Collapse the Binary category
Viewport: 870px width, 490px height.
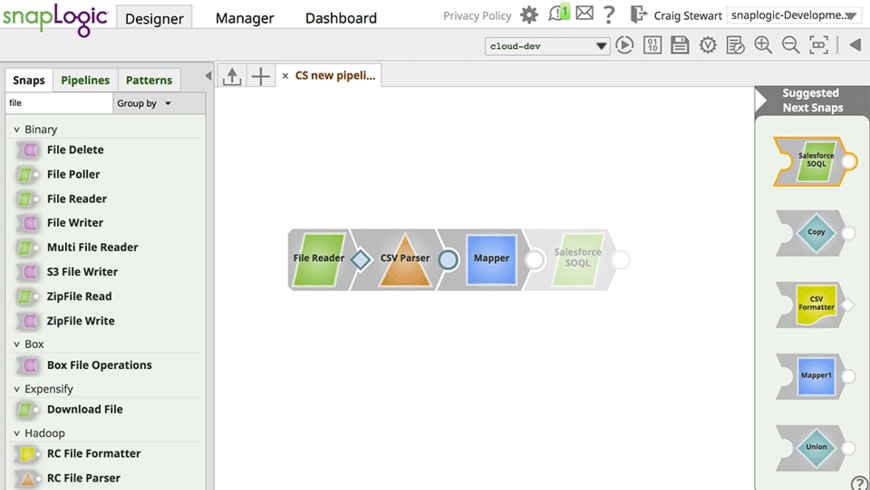(x=17, y=130)
